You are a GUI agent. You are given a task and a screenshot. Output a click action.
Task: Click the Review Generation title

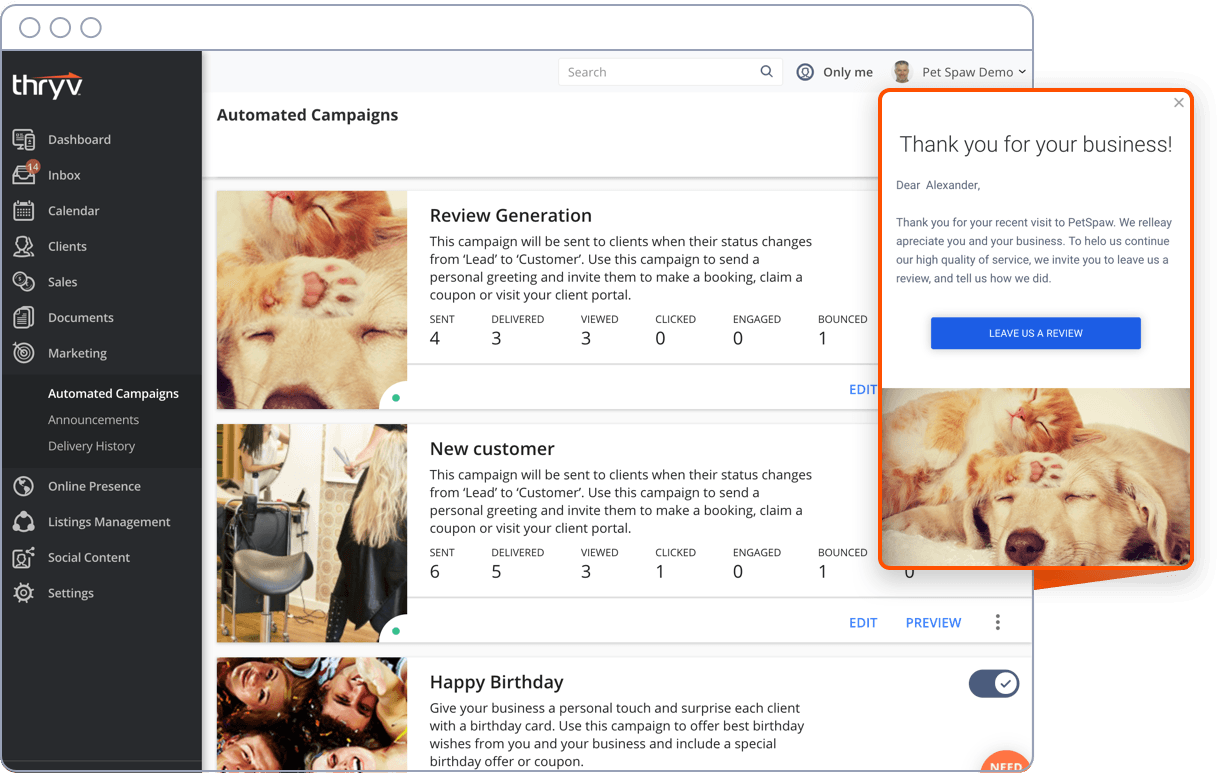(x=510, y=215)
